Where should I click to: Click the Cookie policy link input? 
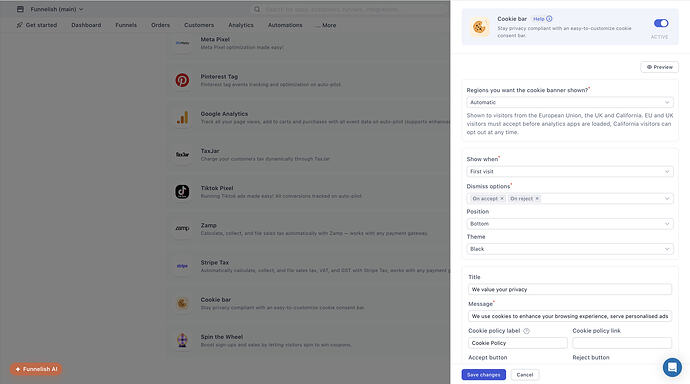(622, 343)
